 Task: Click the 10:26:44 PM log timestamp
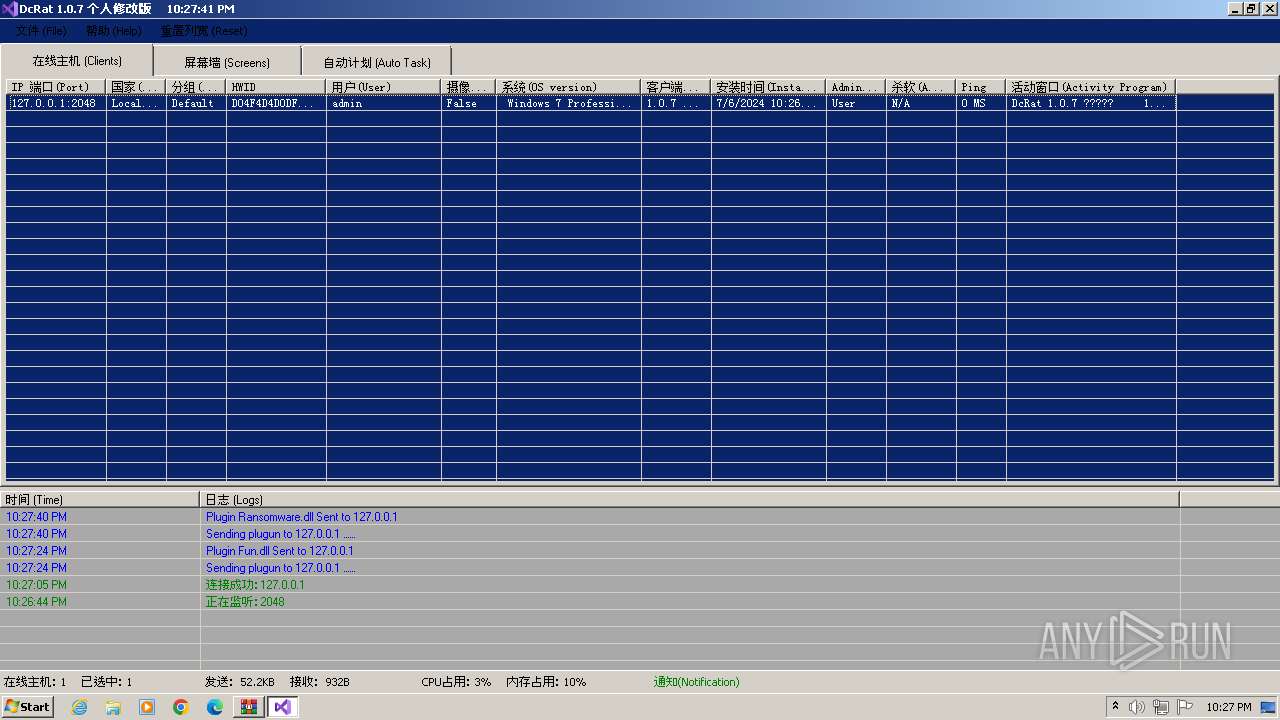36,602
